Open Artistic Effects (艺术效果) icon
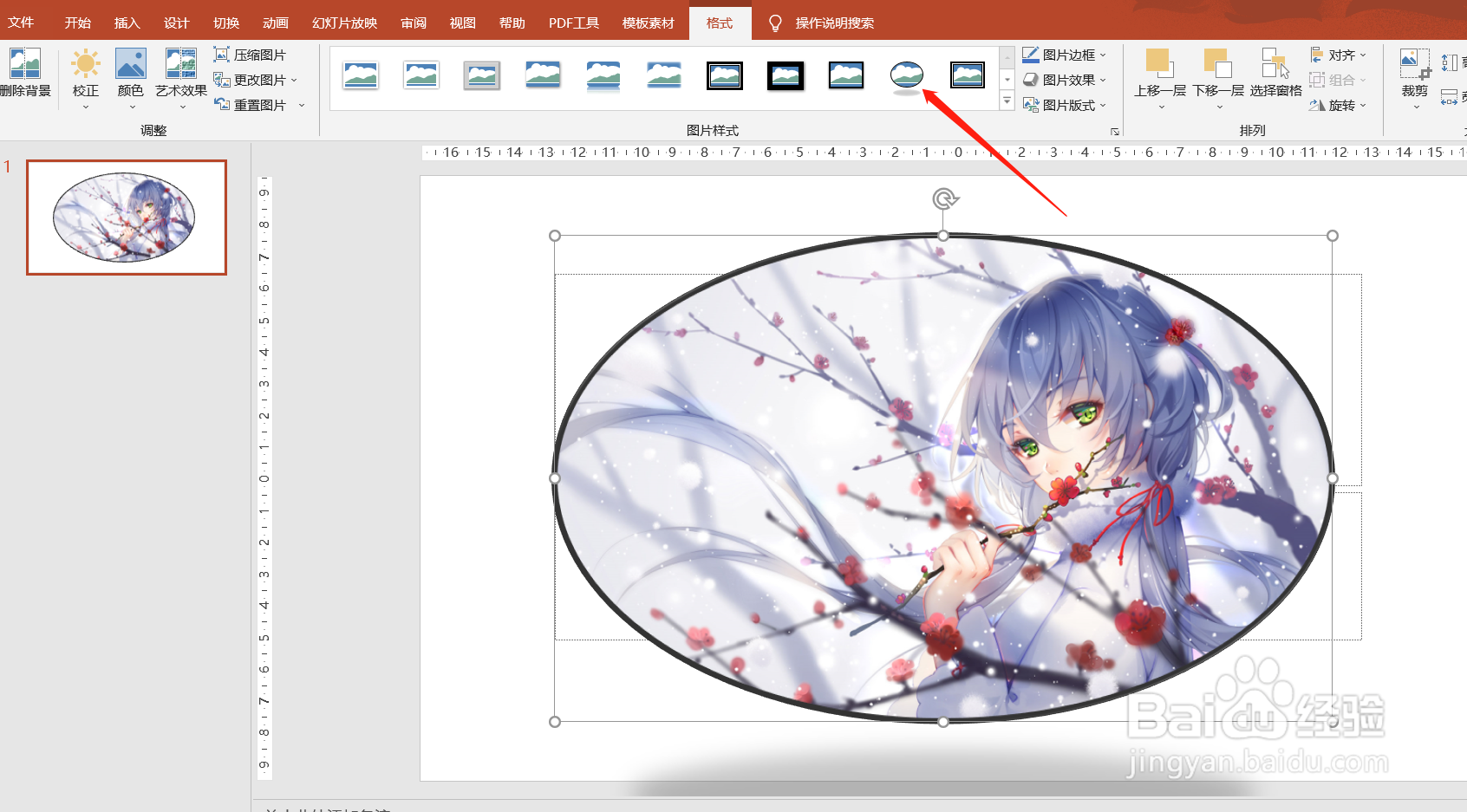 point(181,64)
